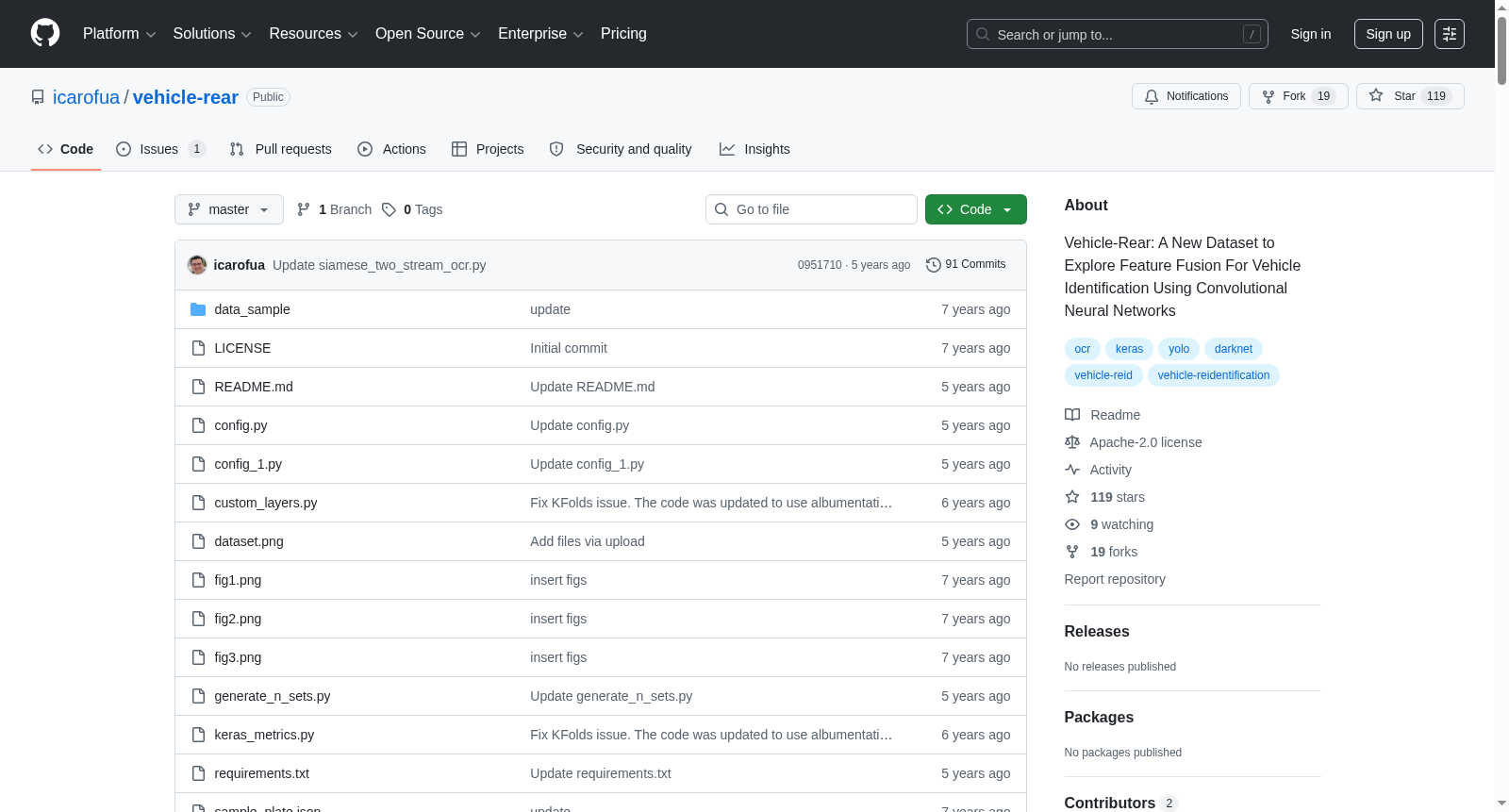
Task: Click the file icon for README.md
Action: 198,387
